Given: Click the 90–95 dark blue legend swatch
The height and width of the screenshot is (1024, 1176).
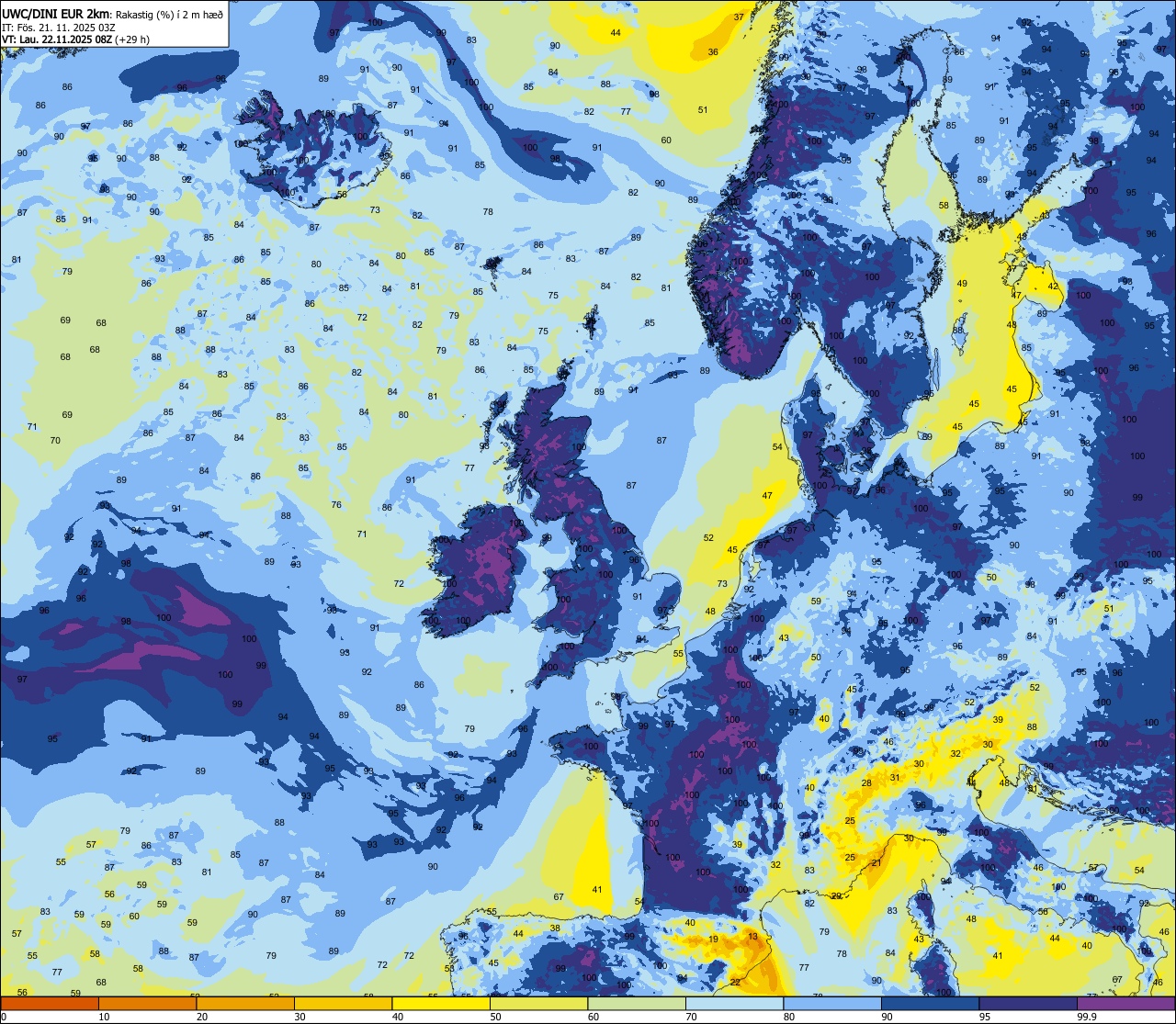Looking at the screenshot, I should coord(930,1004).
